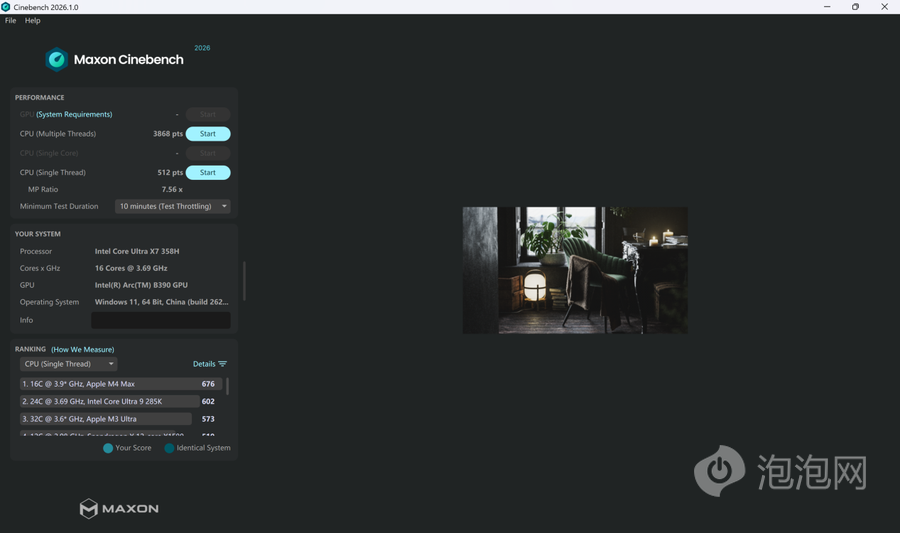The image size is (900, 533).
Task: Open the Minimum Test Duration dropdown
Action: click(x=173, y=206)
